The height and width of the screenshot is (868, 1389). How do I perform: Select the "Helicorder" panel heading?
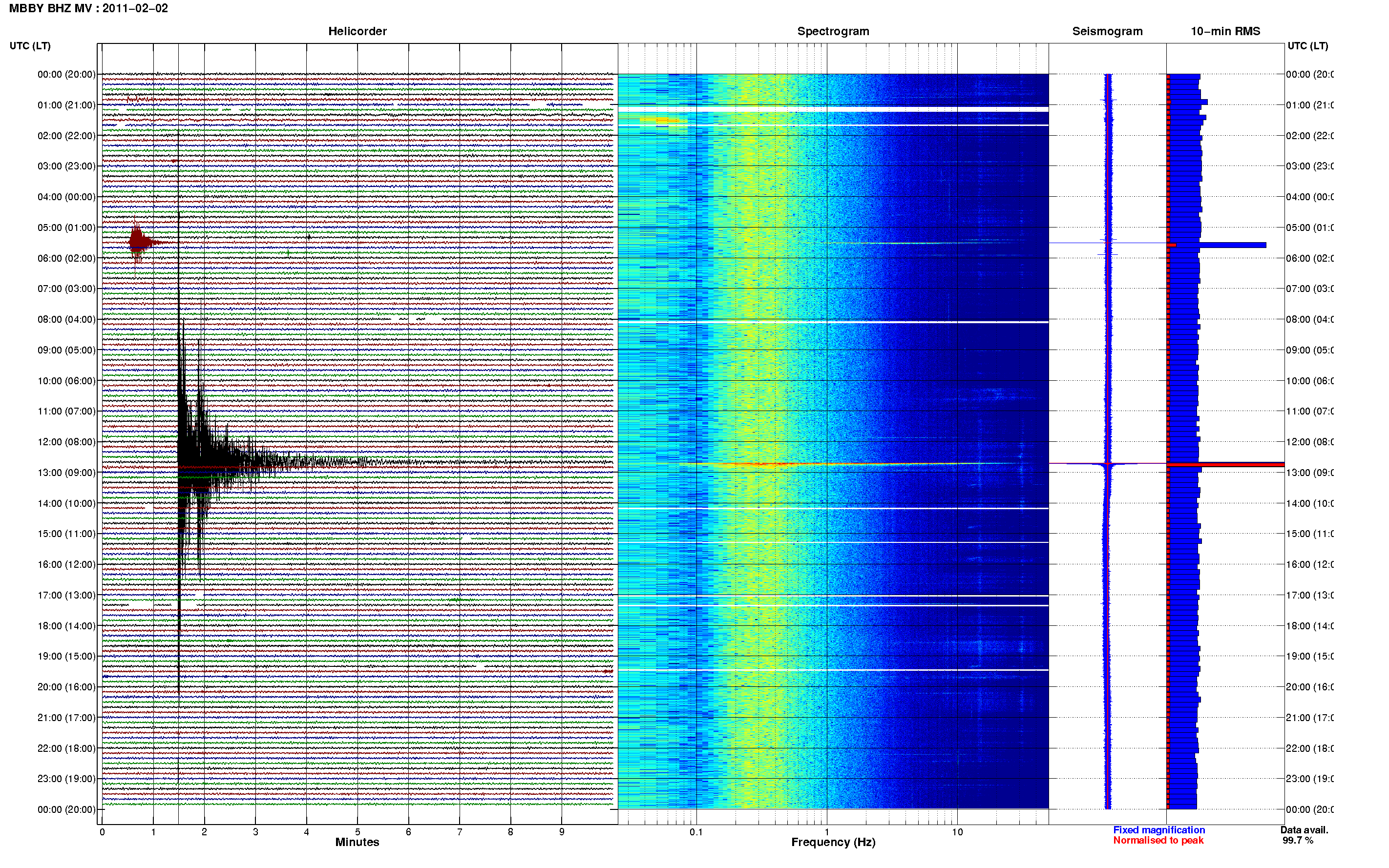coord(357,31)
